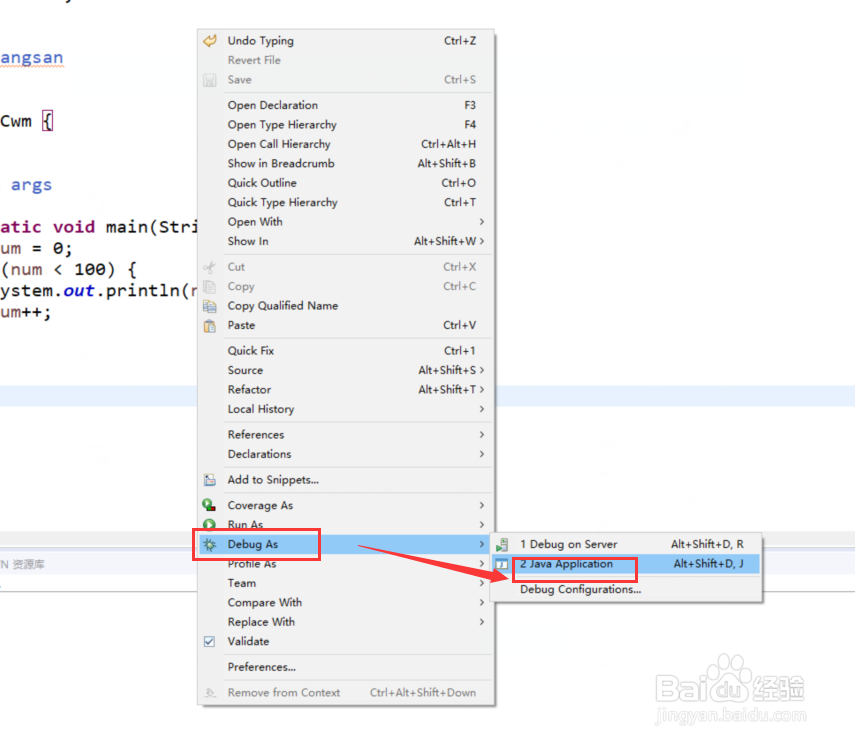Select Open Type Hierarchy entry
The image size is (855, 745).
coord(346,125)
